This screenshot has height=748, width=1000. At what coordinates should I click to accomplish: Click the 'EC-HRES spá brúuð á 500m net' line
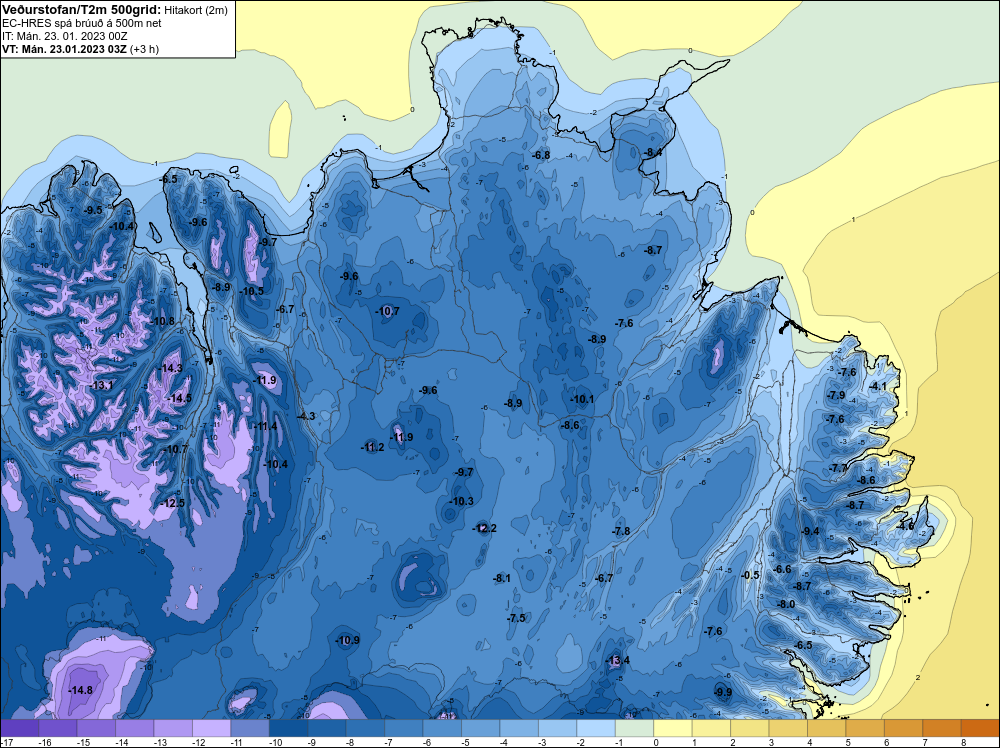point(82,23)
